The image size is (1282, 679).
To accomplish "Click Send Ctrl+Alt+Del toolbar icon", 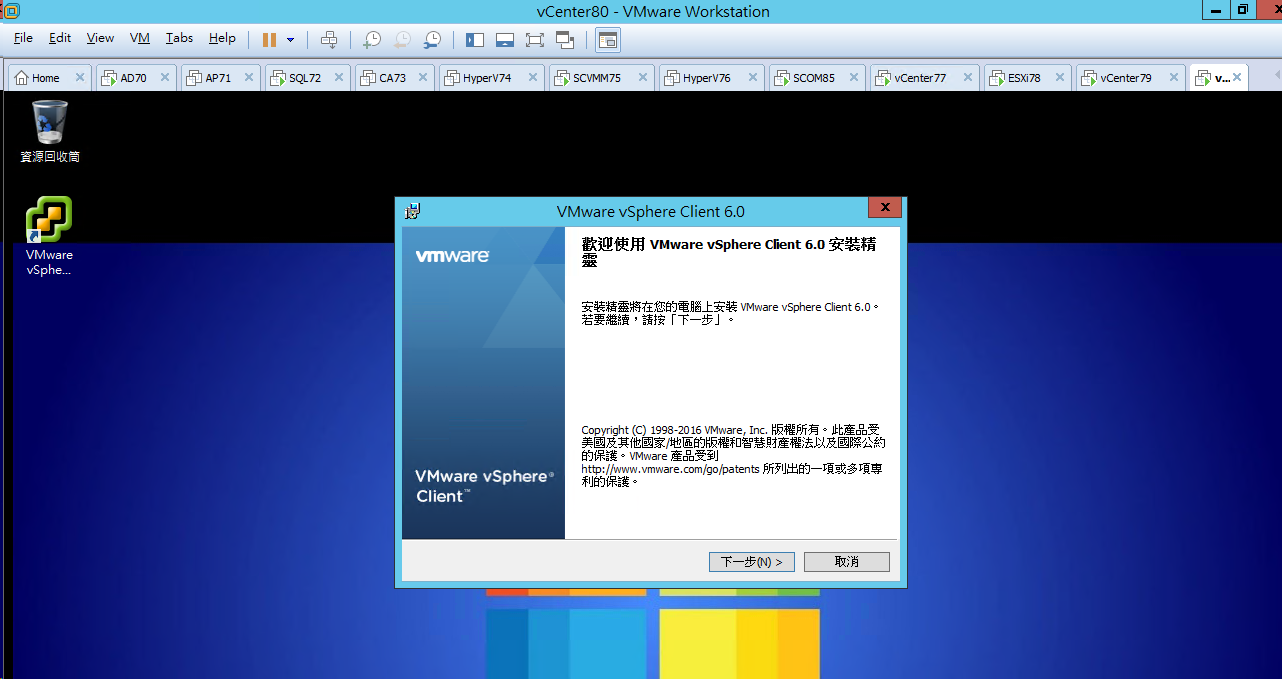I will 329,40.
